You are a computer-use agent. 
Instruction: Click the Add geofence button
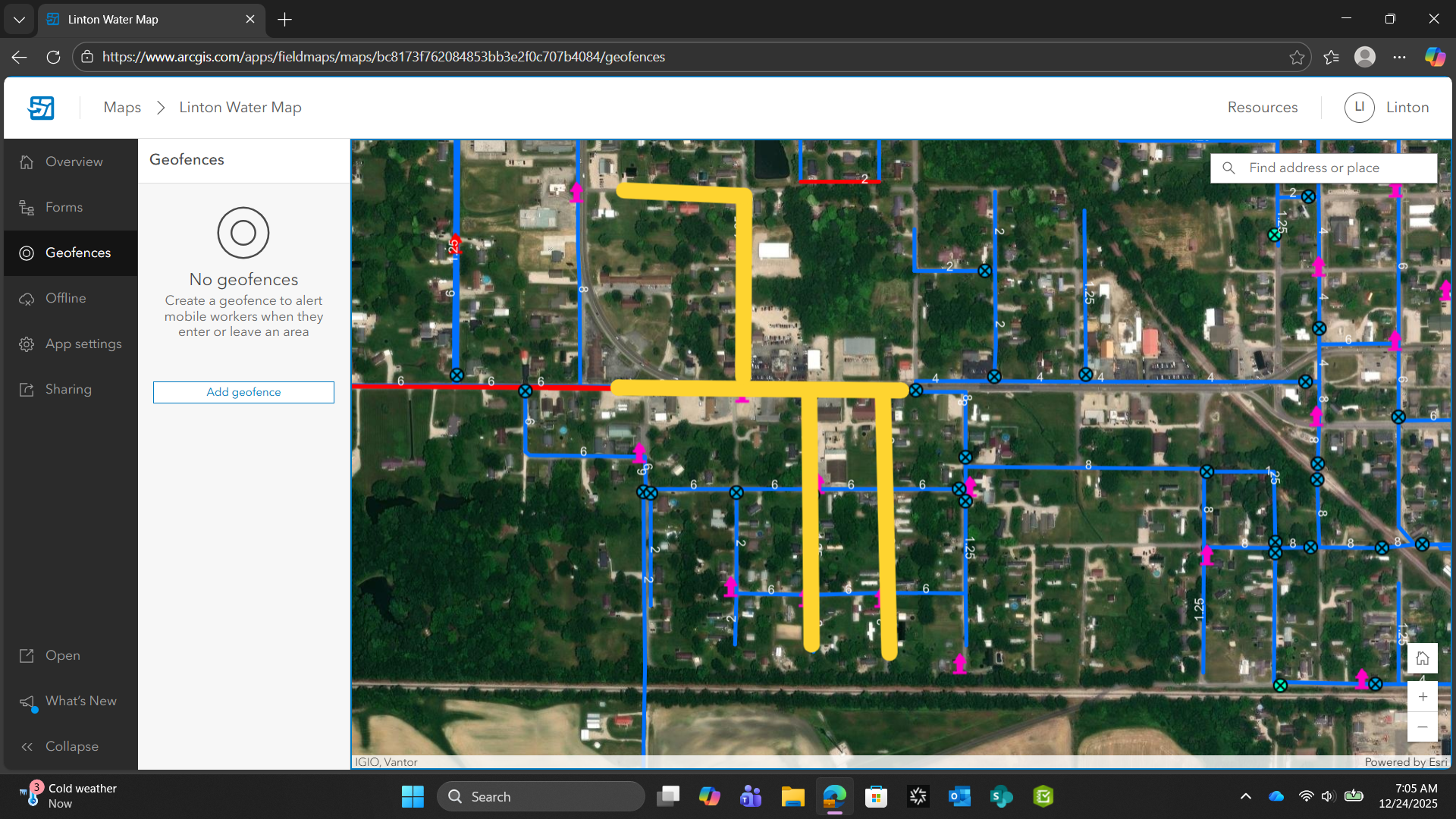pyautogui.click(x=243, y=391)
